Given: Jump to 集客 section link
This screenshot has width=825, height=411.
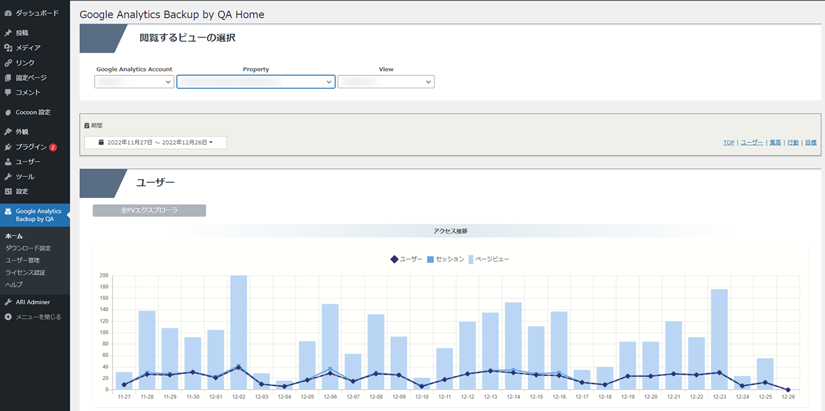Looking at the screenshot, I should pyautogui.click(x=775, y=143).
